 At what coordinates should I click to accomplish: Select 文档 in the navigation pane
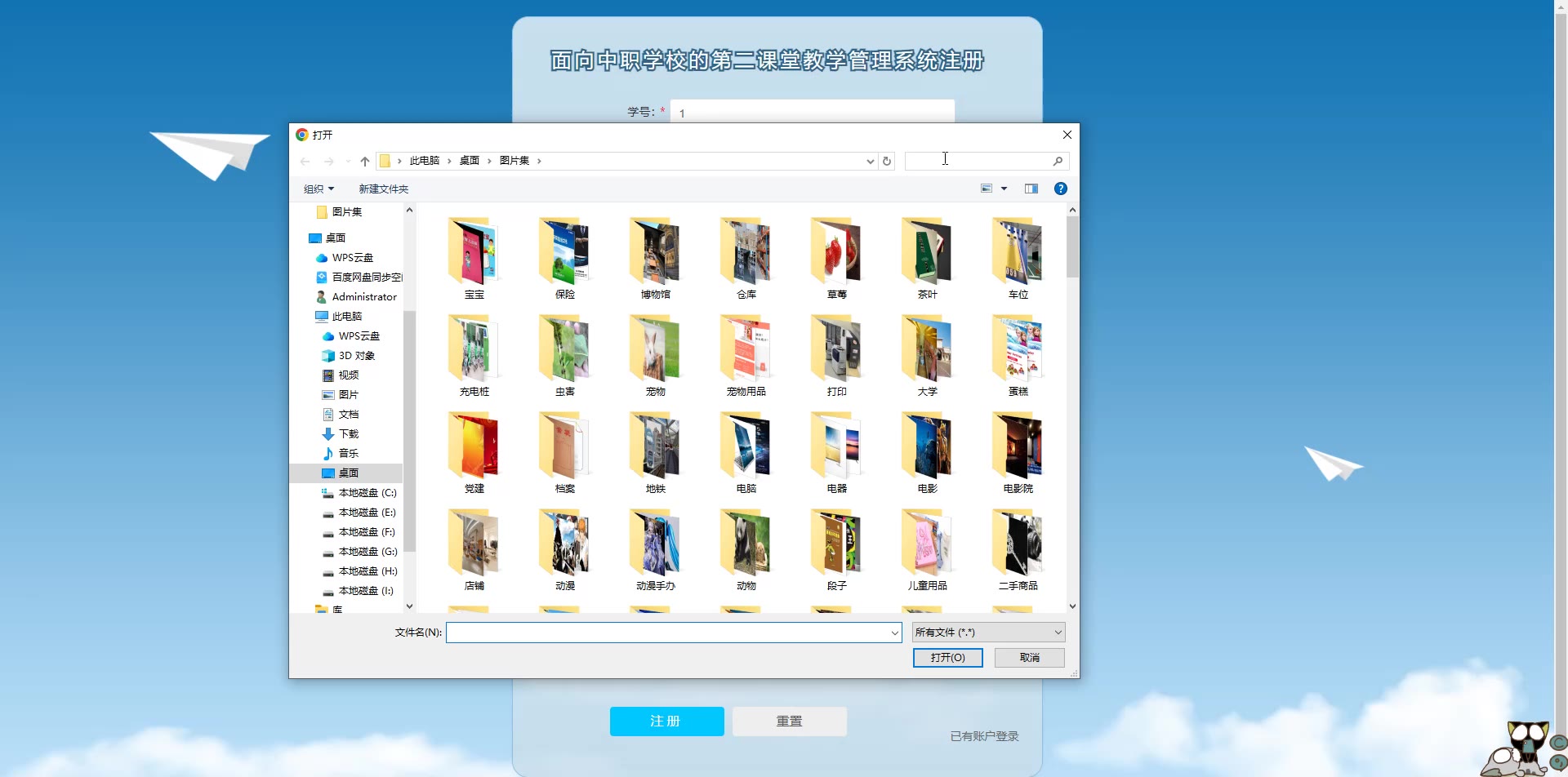(x=341, y=415)
